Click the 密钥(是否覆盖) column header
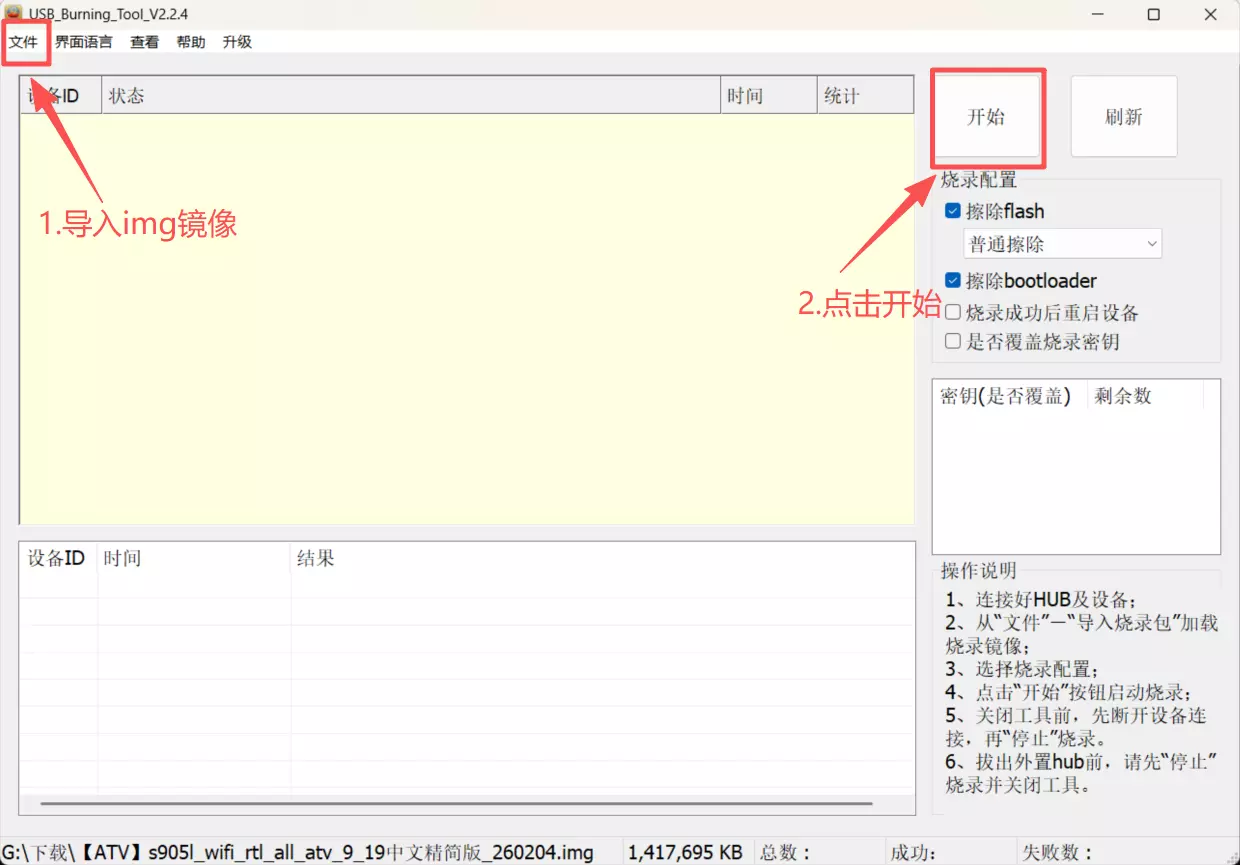1240x865 pixels. point(1009,396)
